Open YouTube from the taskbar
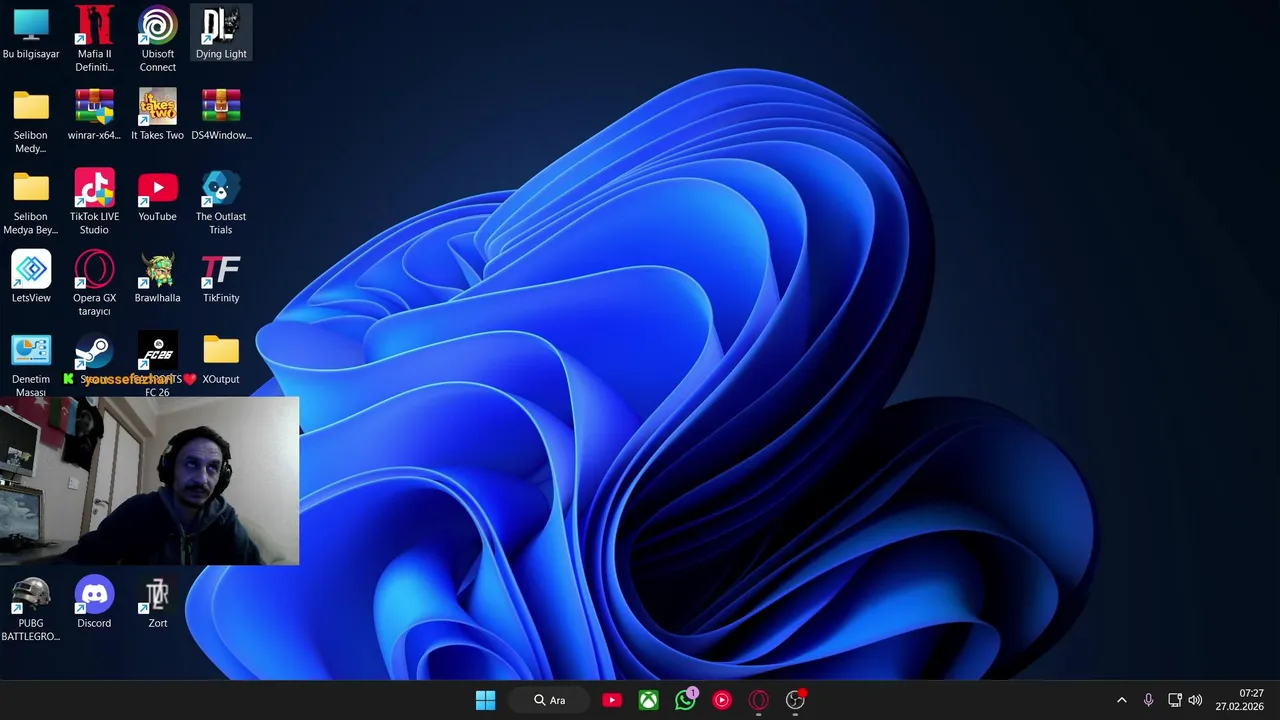The height and width of the screenshot is (720, 1280). 612,700
